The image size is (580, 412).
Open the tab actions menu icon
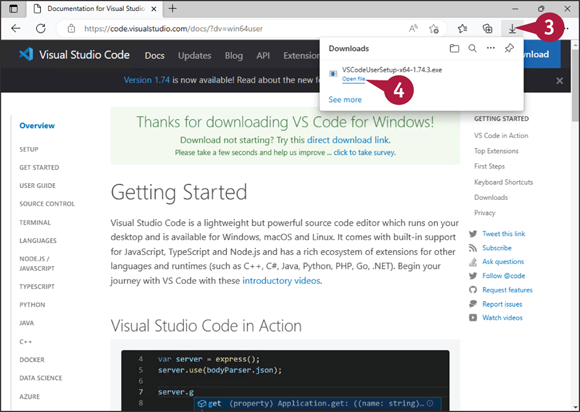tap(13, 9)
